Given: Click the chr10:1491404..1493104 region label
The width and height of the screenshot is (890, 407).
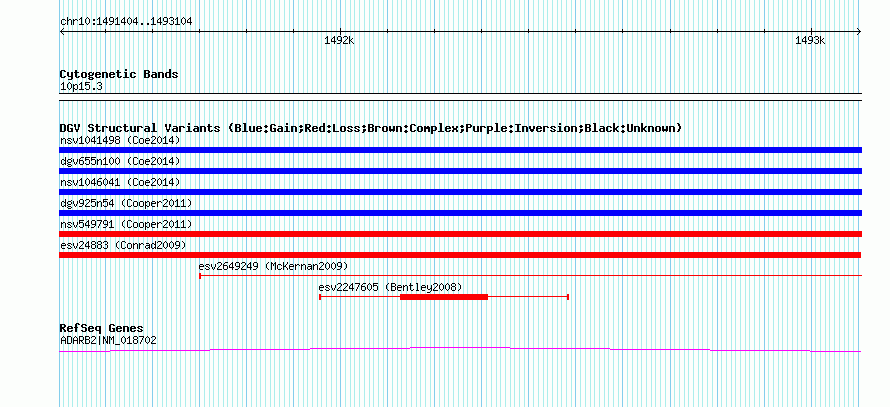Looking at the screenshot, I should [x=126, y=22].
